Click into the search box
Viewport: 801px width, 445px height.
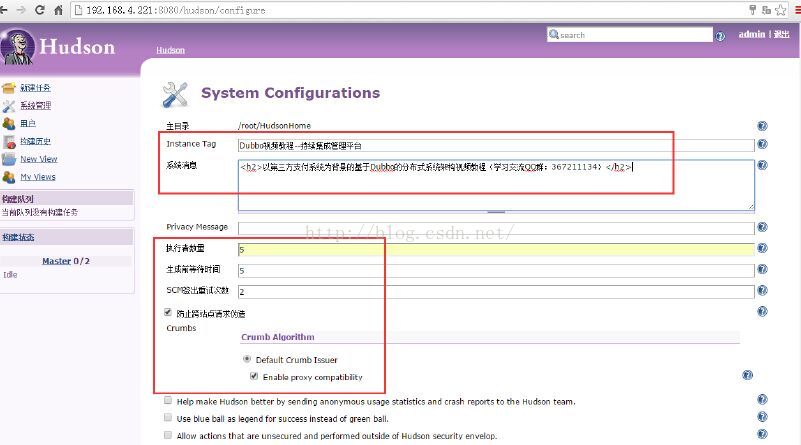pyautogui.click(x=629, y=35)
